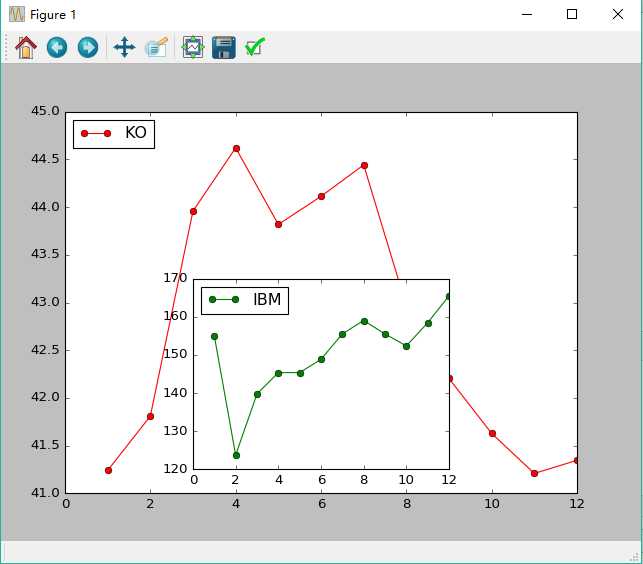643x564 pixels.
Task: Click the 45.0 y-axis label
Action: click(45, 111)
